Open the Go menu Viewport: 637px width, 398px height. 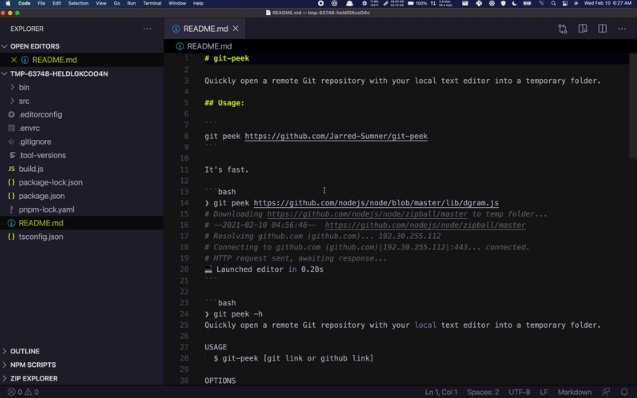point(117,3)
